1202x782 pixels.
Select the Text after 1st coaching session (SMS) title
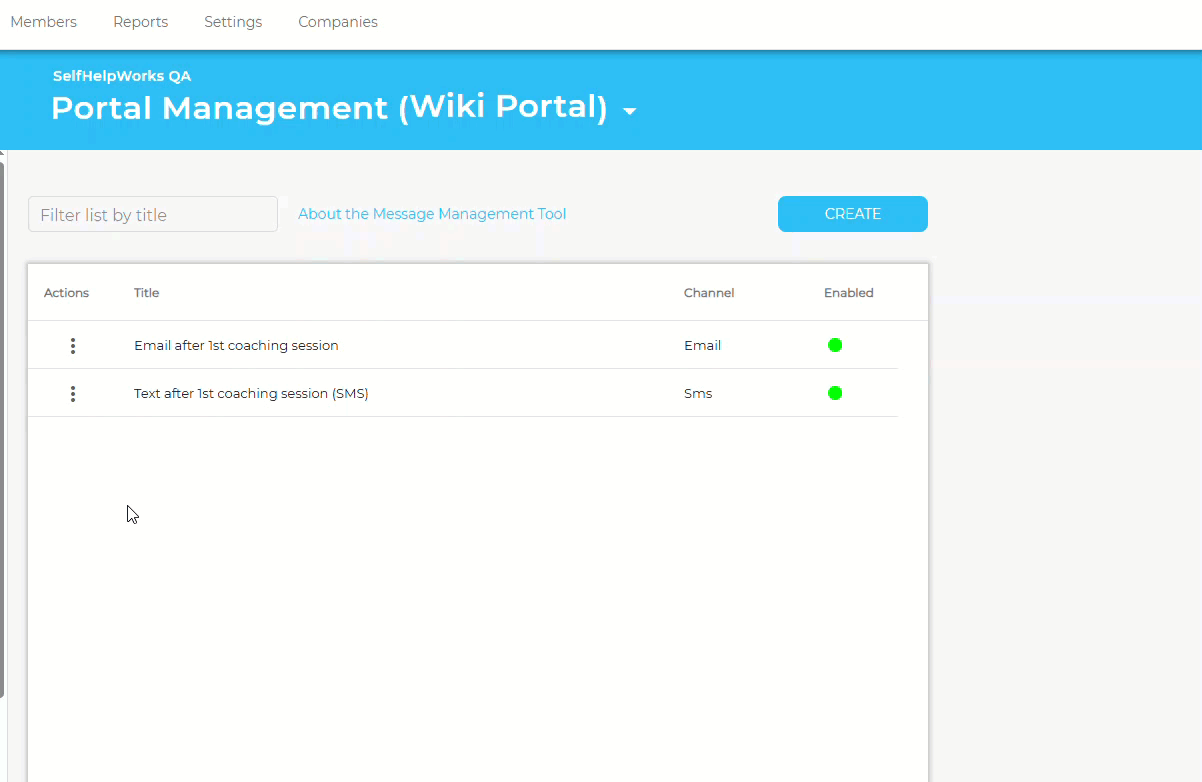tap(251, 394)
